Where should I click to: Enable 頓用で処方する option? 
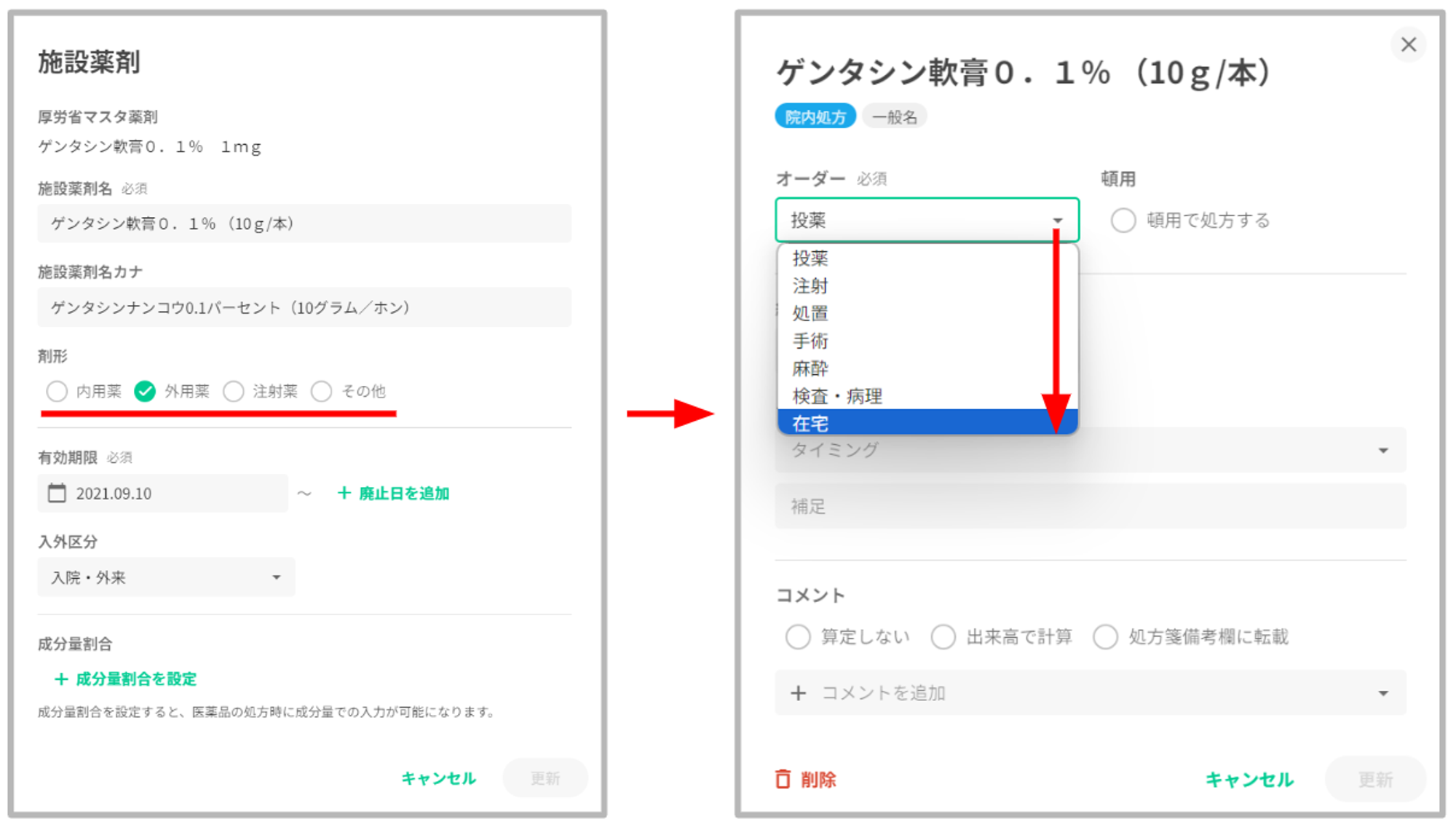(x=1123, y=220)
